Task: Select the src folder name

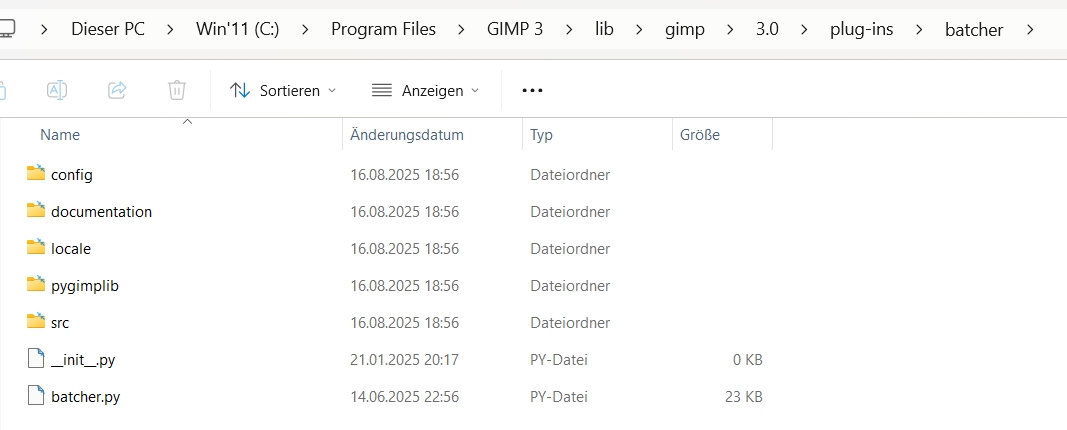Action: point(60,322)
